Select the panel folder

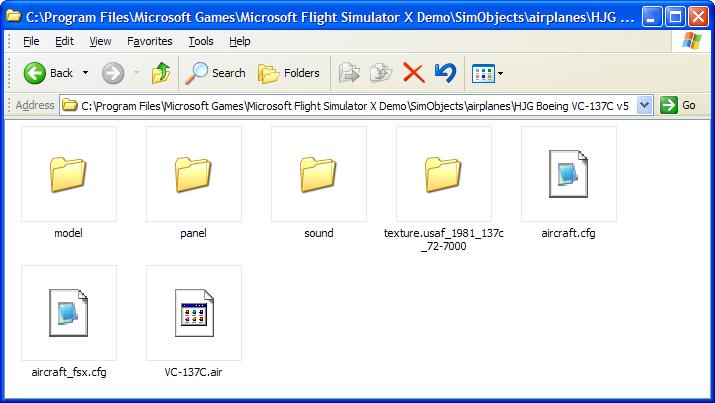[x=193, y=175]
